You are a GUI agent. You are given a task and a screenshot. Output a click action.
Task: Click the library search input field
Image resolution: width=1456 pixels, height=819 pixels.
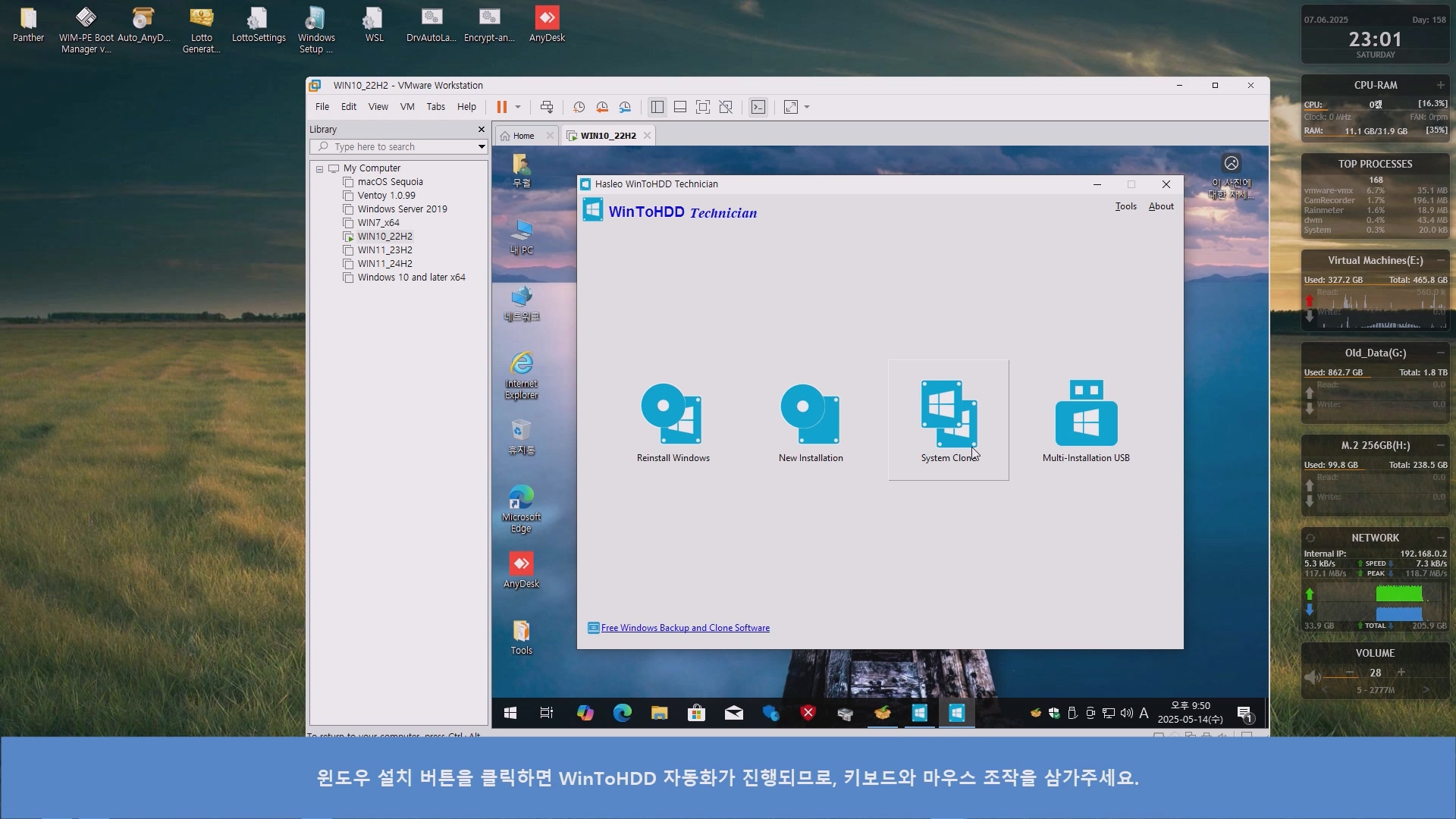click(x=398, y=147)
